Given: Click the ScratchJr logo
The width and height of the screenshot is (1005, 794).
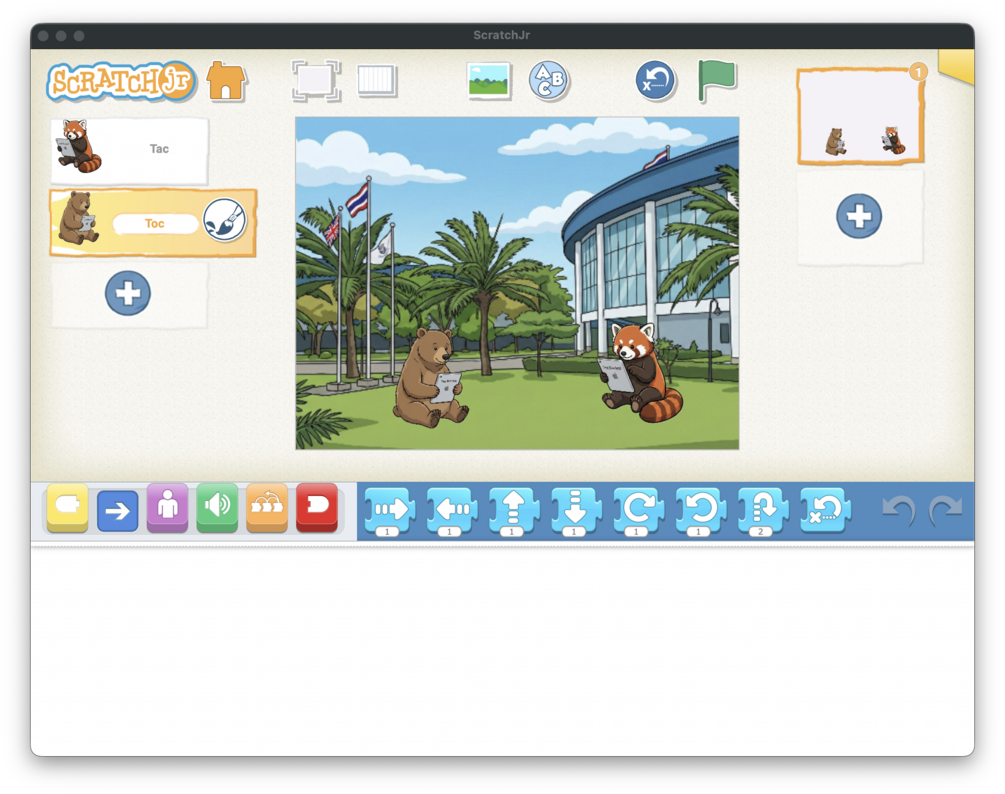Looking at the screenshot, I should click(121, 81).
